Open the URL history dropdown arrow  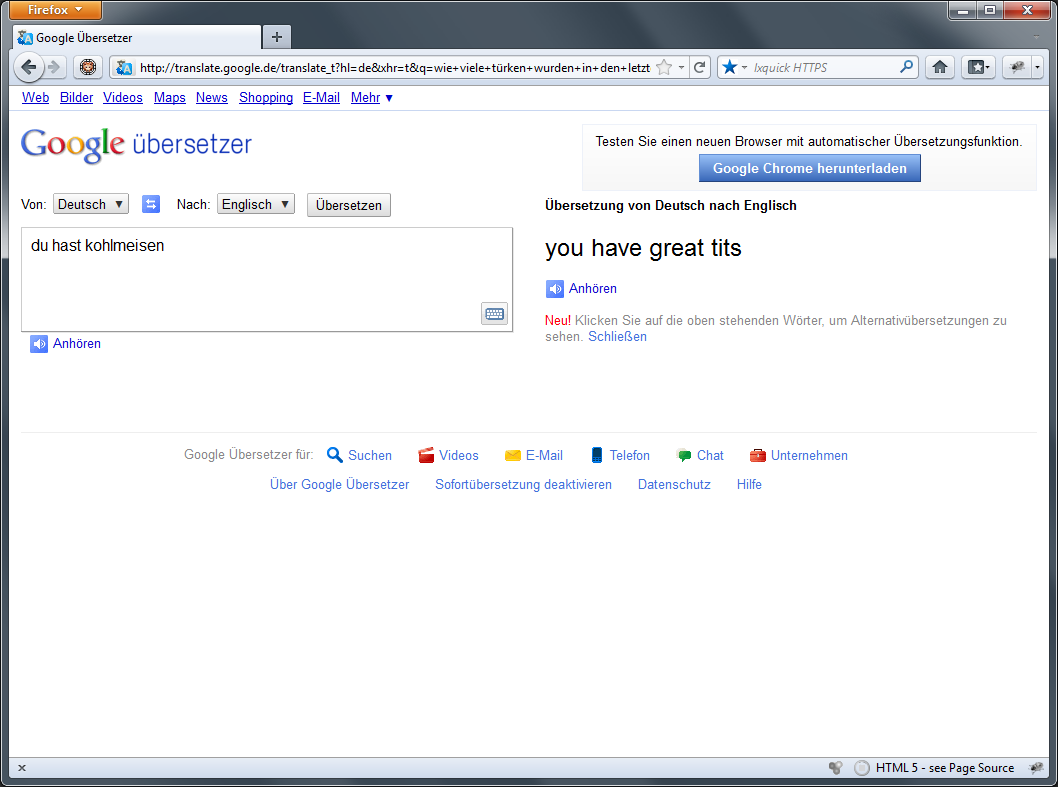681,67
